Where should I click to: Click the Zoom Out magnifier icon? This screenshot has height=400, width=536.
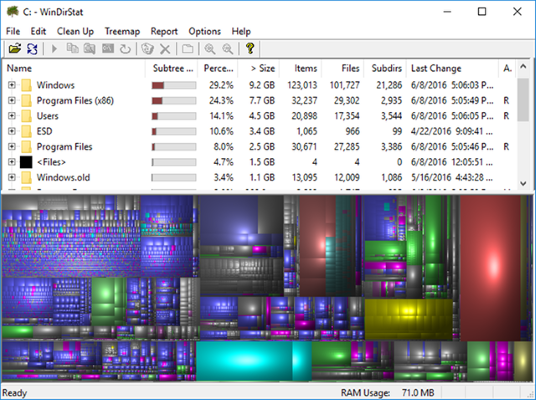click(x=228, y=49)
